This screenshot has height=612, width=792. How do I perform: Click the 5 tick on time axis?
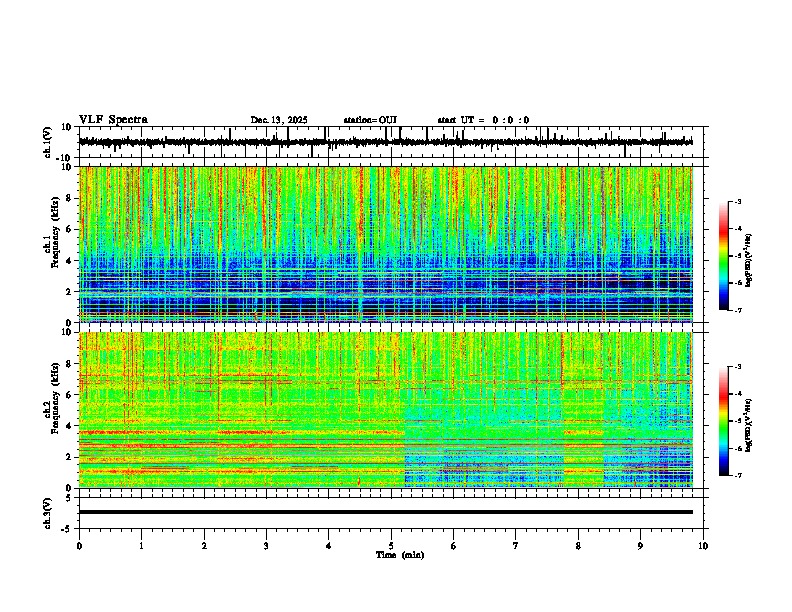391,546
